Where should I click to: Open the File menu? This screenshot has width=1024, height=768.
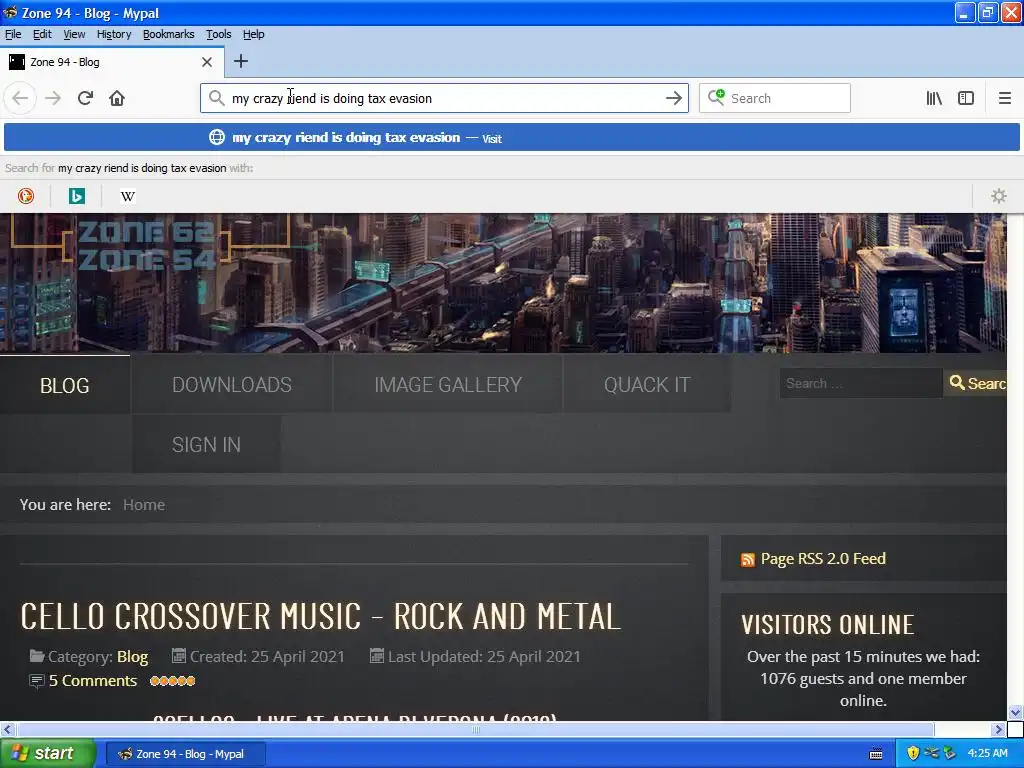pyautogui.click(x=13, y=34)
